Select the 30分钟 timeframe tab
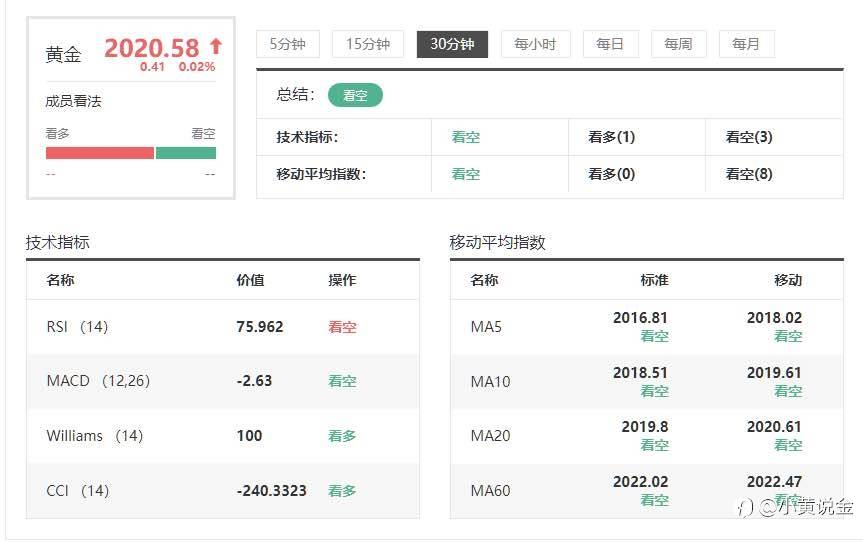Image resolution: width=863 pixels, height=542 pixels. tap(452, 44)
